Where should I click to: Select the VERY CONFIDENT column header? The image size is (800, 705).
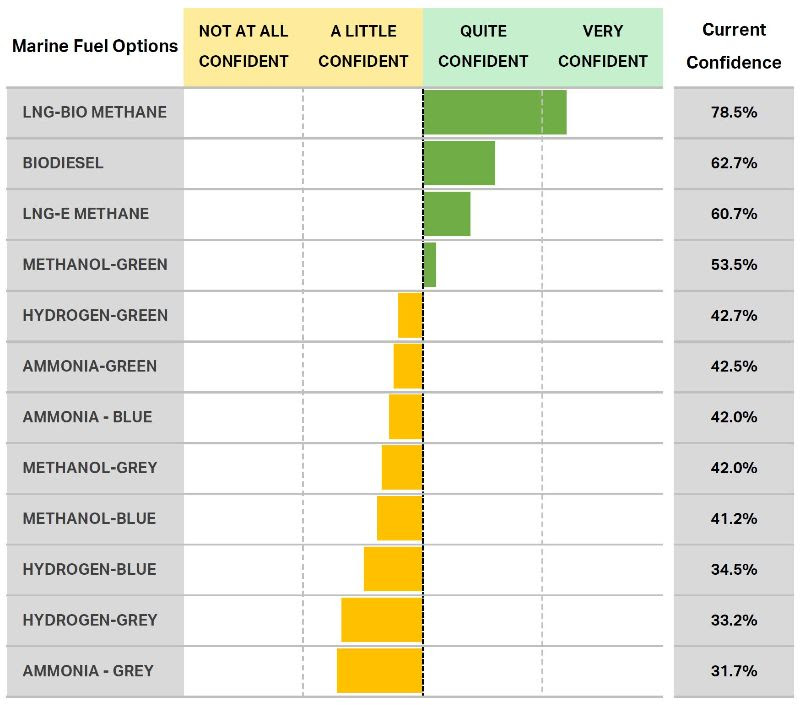[x=603, y=46]
